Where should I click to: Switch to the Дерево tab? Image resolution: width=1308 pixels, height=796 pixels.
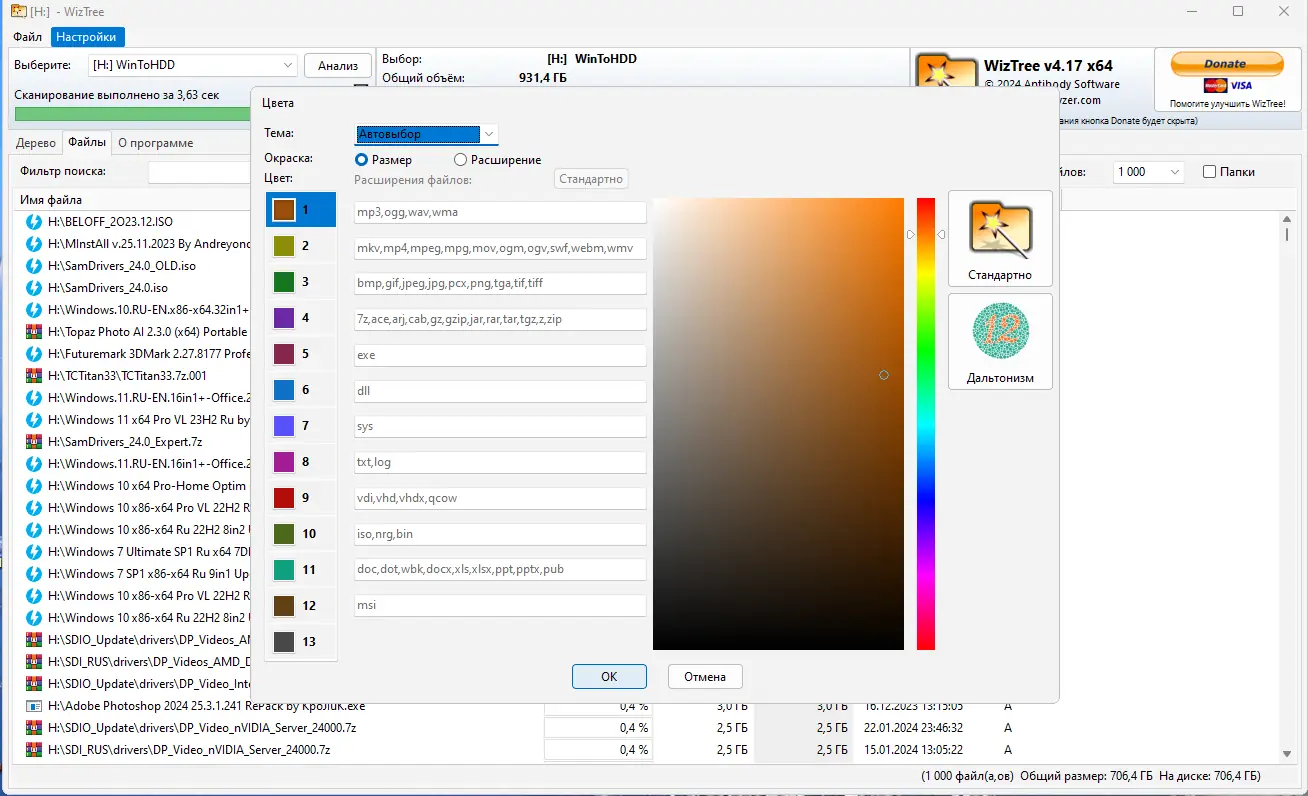(x=36, y=143)
